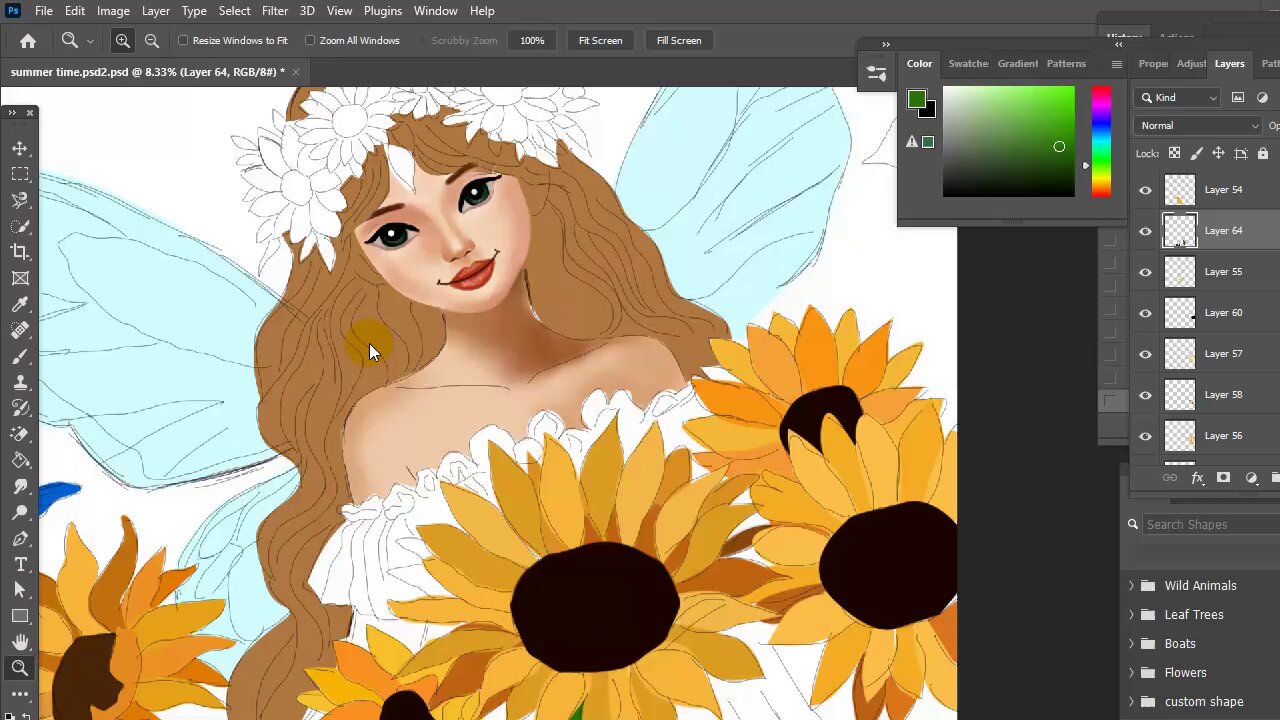The height and width of the screenshot is (720, 1280).
Task: Select the Path Selection tool
Action: click(x=20, y=590)
